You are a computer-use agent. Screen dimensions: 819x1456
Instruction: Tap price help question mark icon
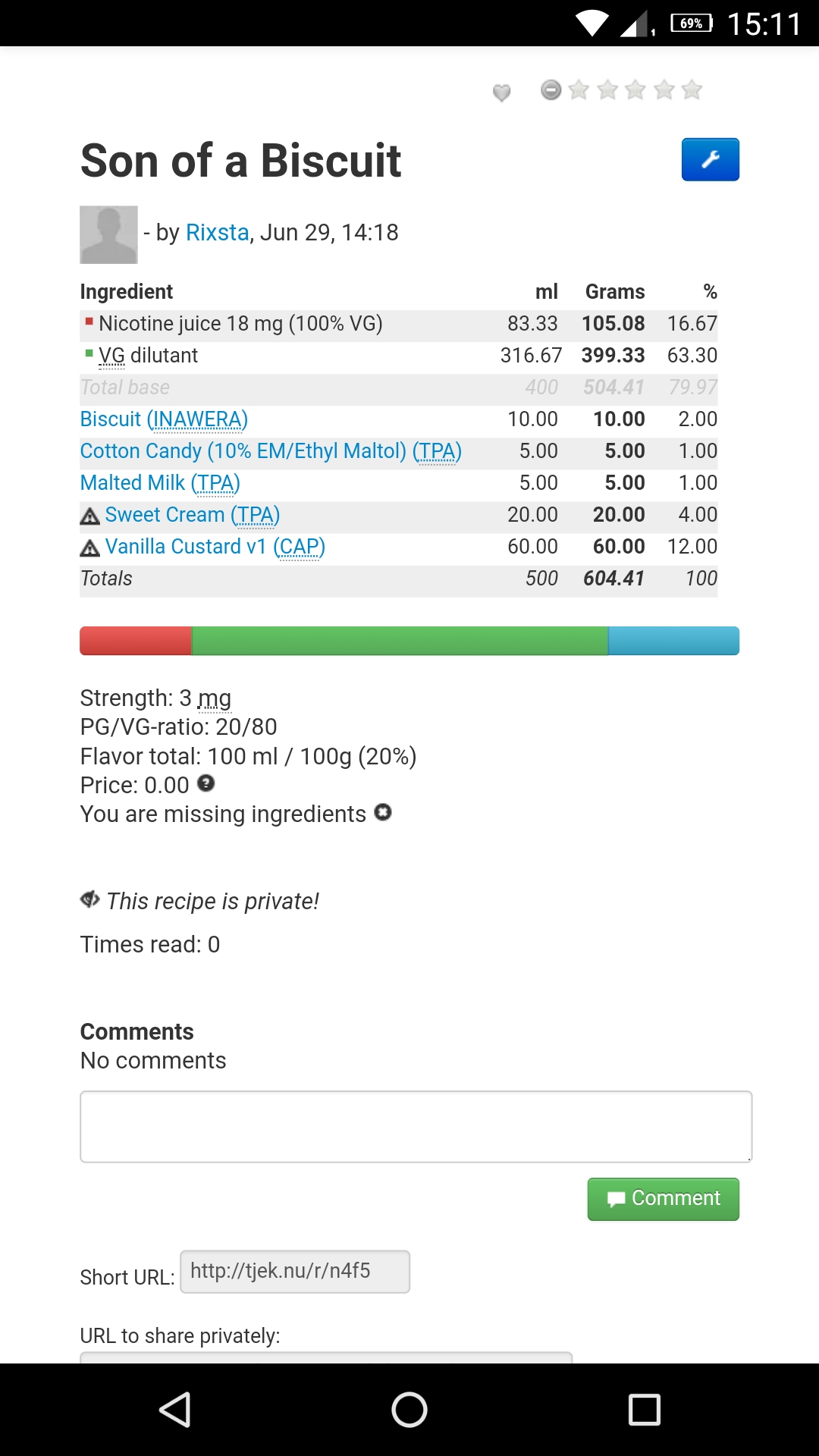[x=206, y=783]
